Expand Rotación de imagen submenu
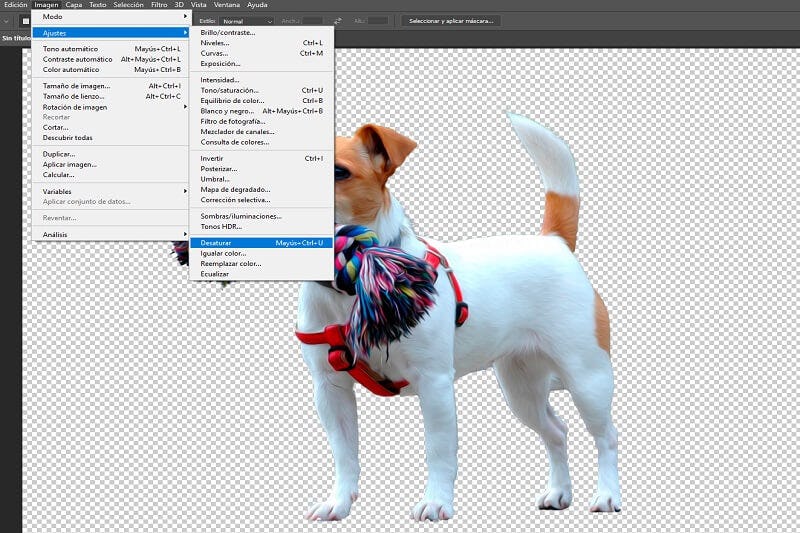 click(x=111, y=107)
